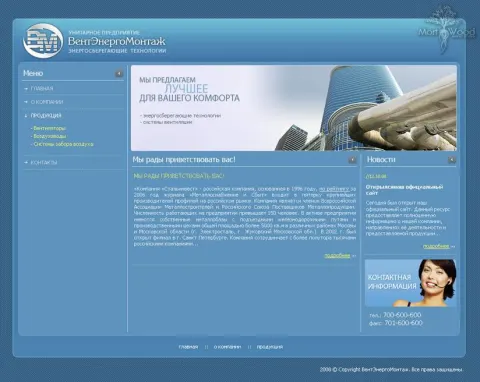The height and width of the screenshot is (382, 480).
Task: Open footer link главная
Action: coord(188,347)
